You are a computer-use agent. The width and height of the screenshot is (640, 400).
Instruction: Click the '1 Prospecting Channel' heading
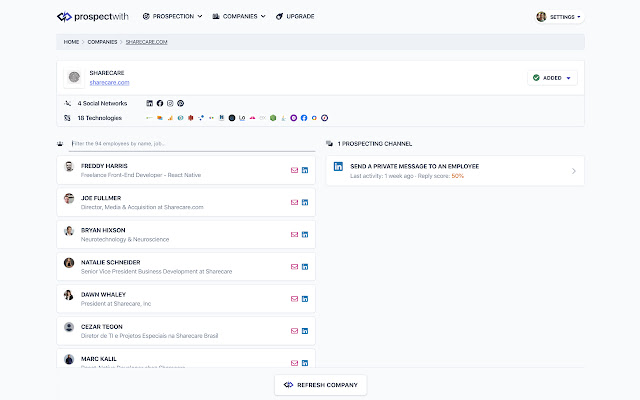point(375,144)
